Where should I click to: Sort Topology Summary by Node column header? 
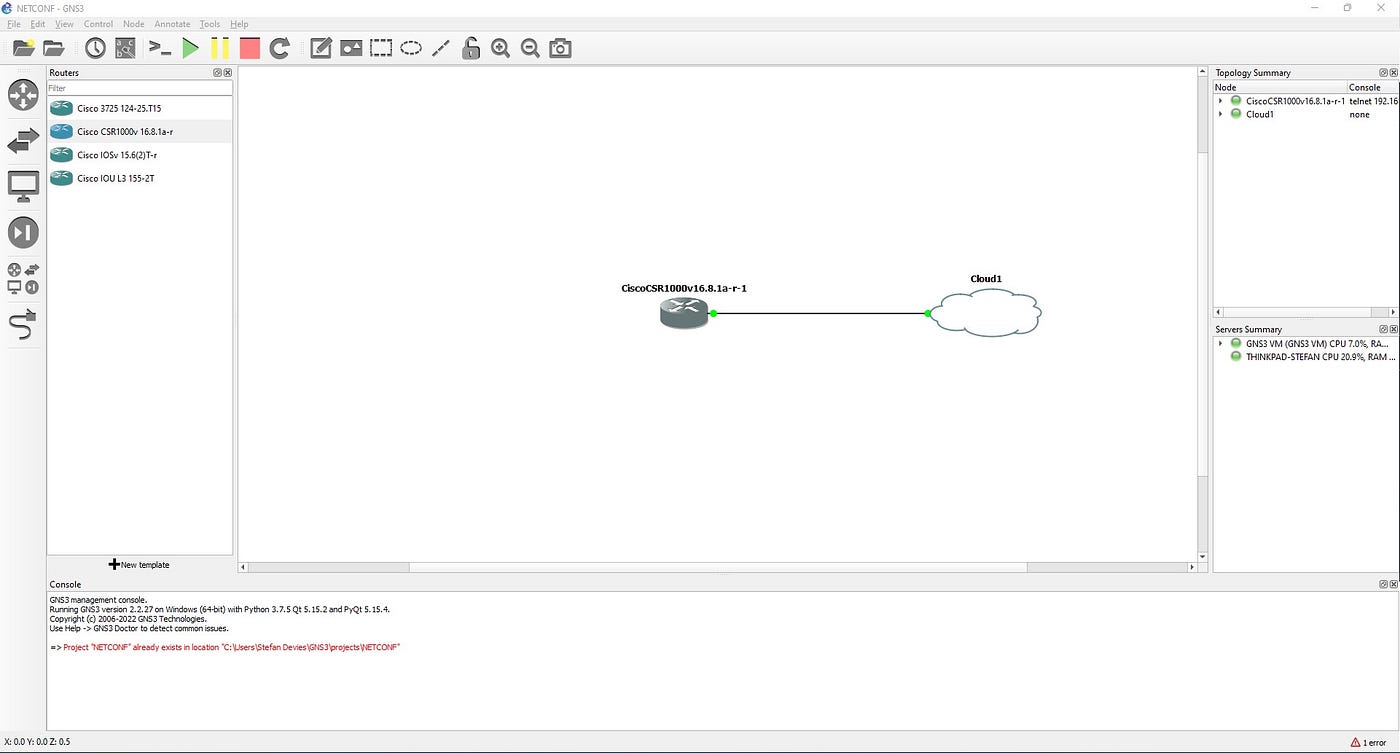click(1279, 87)
